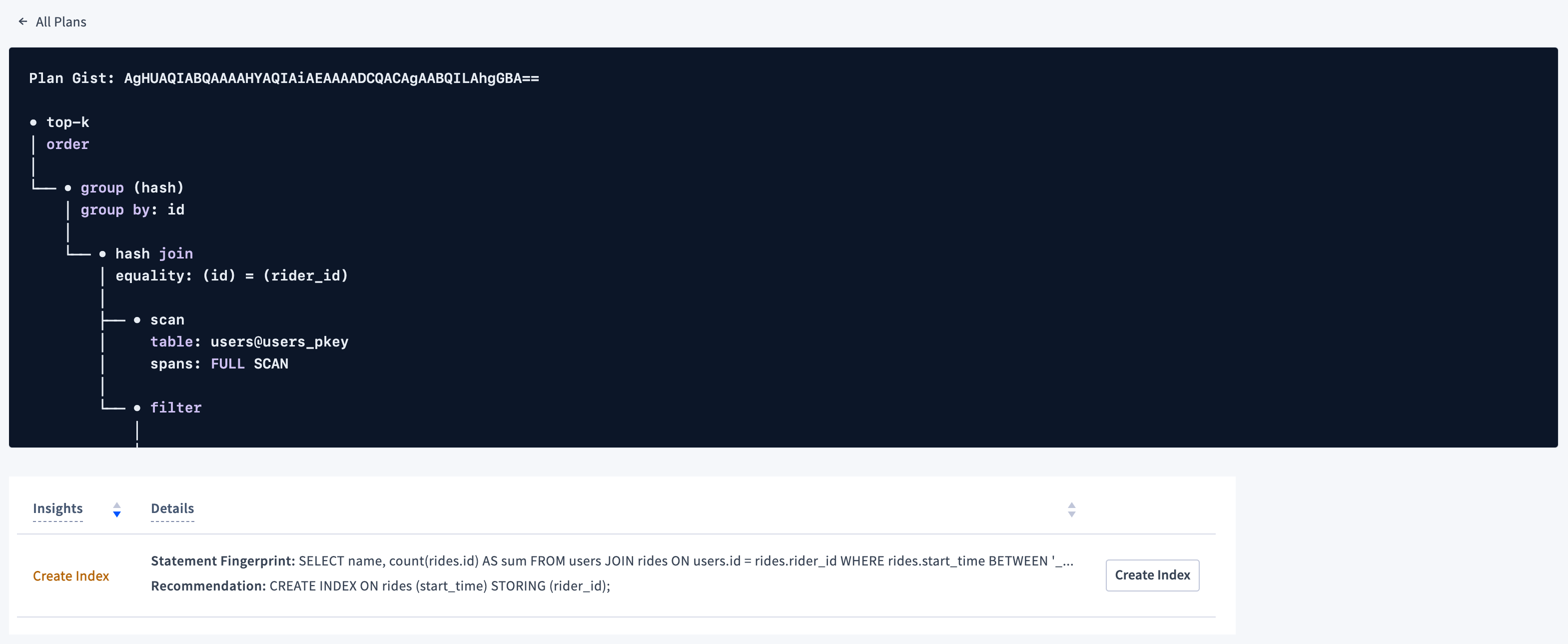Click the Insights column header
The image size is (1568, 644).
pyautogui.click(x=58, y=508)
